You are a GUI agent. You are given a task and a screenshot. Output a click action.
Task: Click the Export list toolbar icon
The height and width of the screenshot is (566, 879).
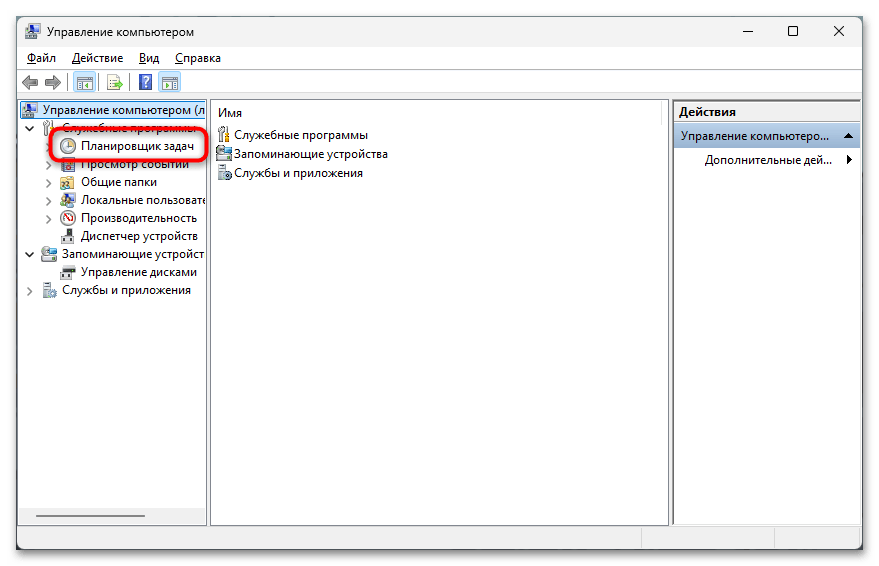[115, 83]
